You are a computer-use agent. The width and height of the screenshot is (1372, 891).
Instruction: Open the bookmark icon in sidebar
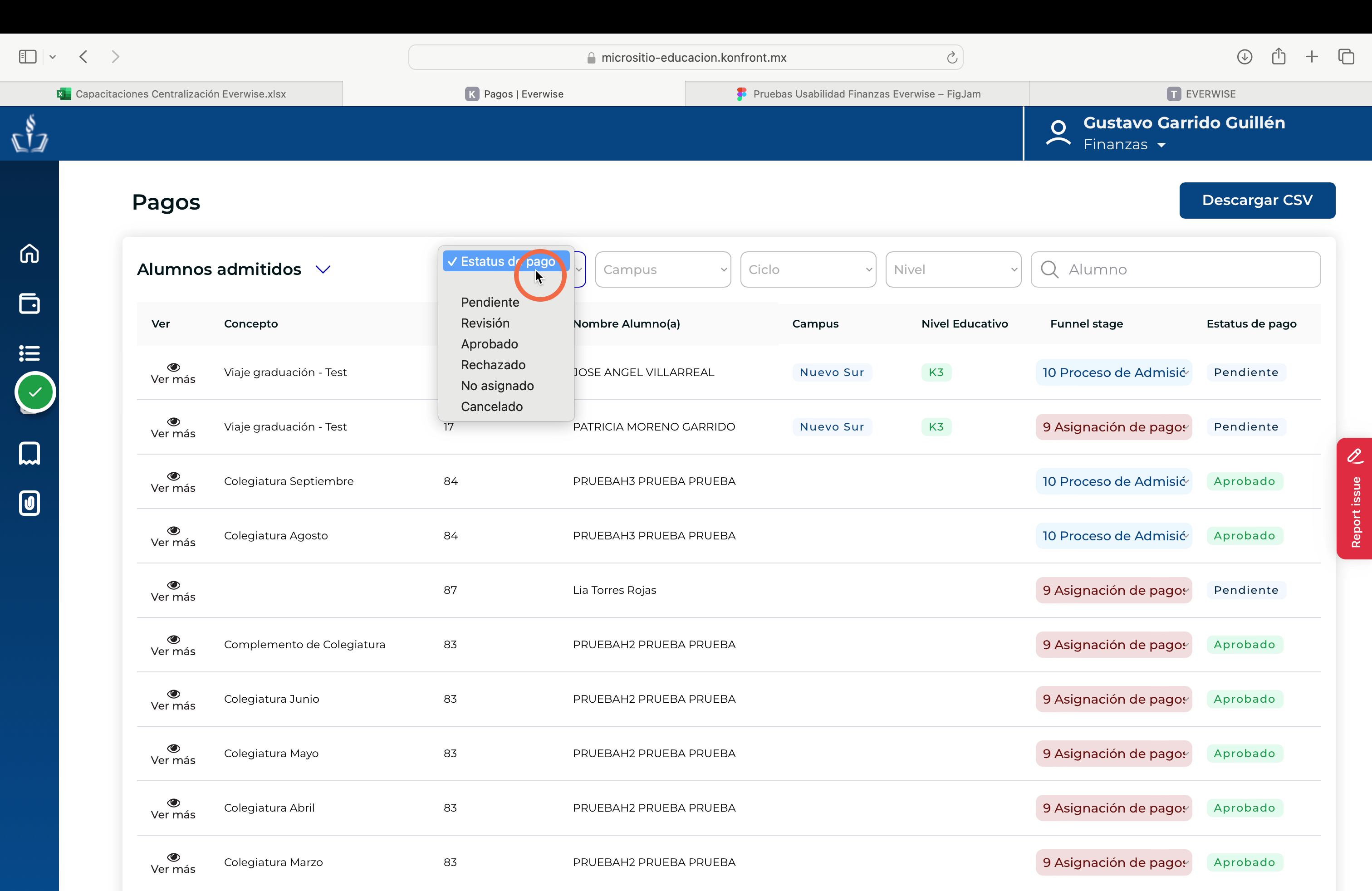[29, 454]
